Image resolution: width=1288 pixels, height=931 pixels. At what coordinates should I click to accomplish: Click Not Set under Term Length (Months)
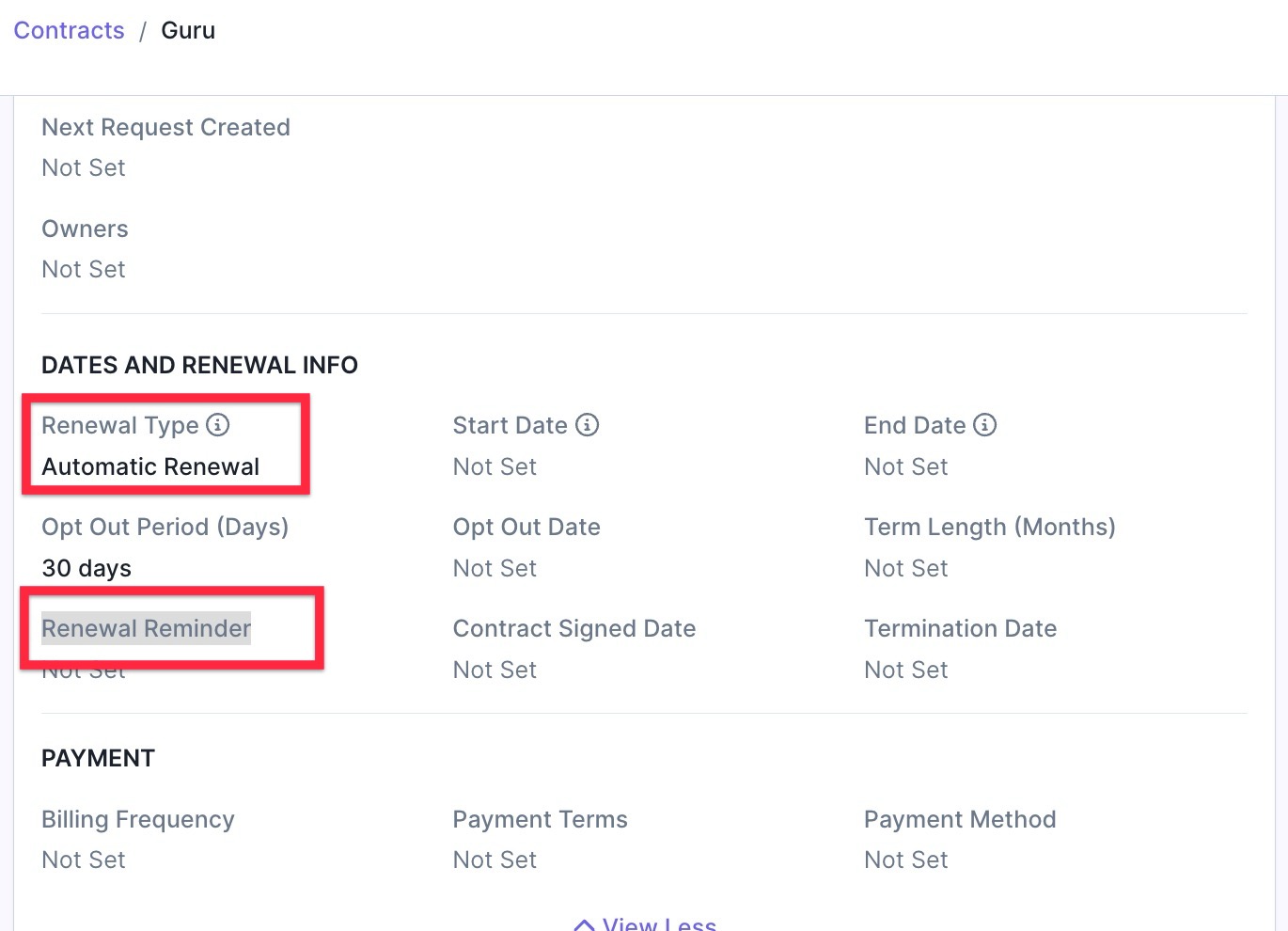pos(906,568)
